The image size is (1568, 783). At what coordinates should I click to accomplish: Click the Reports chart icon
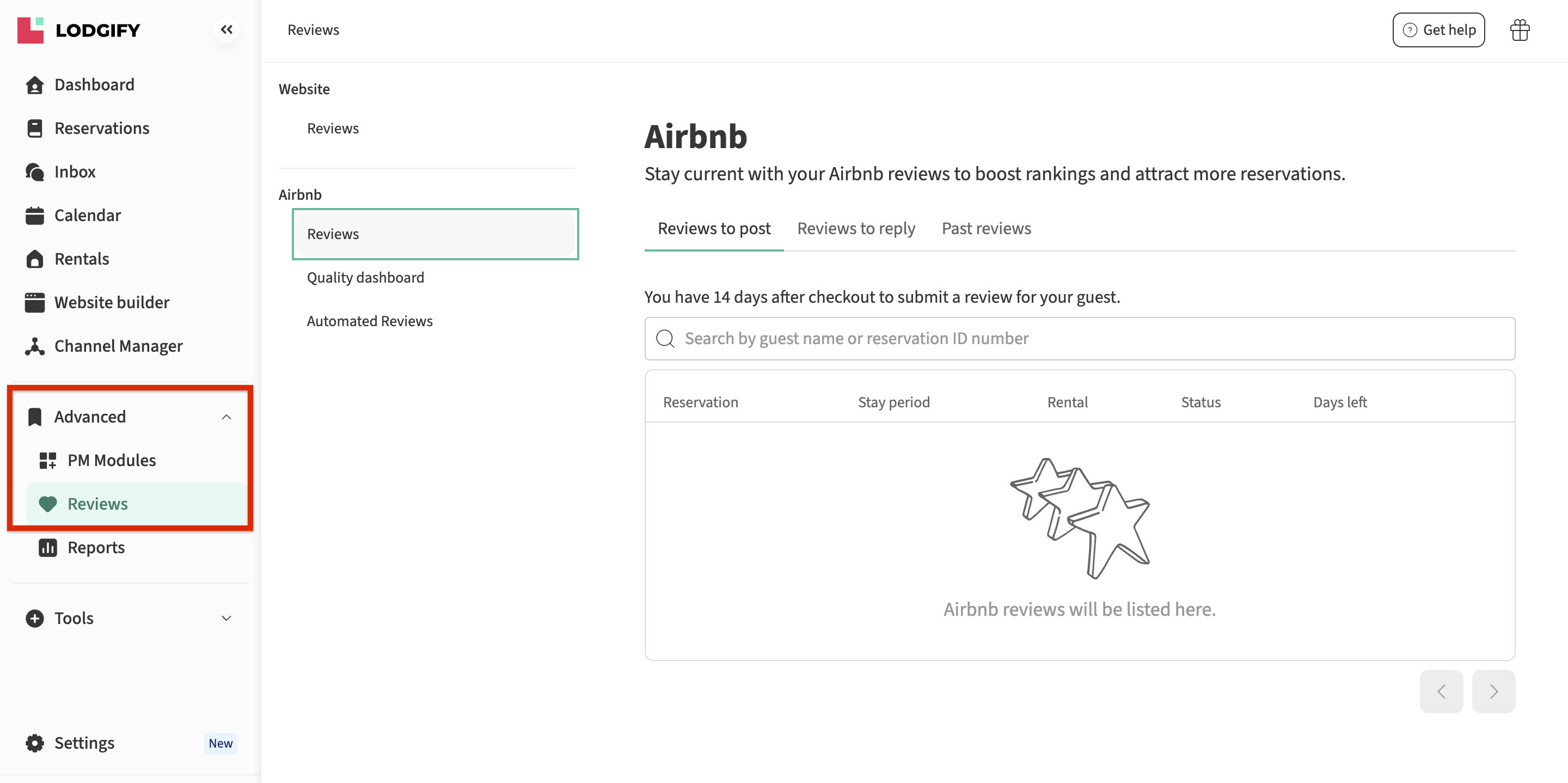(47, 547)
